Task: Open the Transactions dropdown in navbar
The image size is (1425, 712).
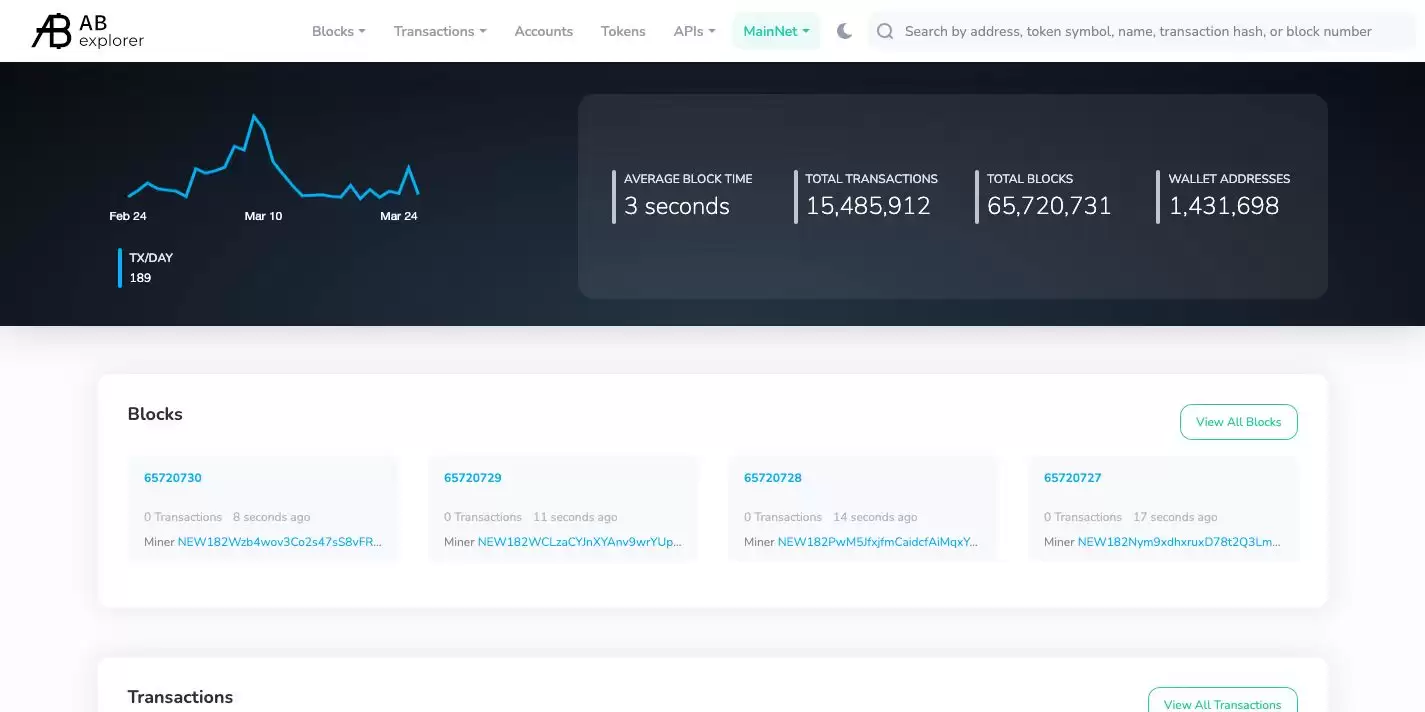Action: tap(440, 31)
